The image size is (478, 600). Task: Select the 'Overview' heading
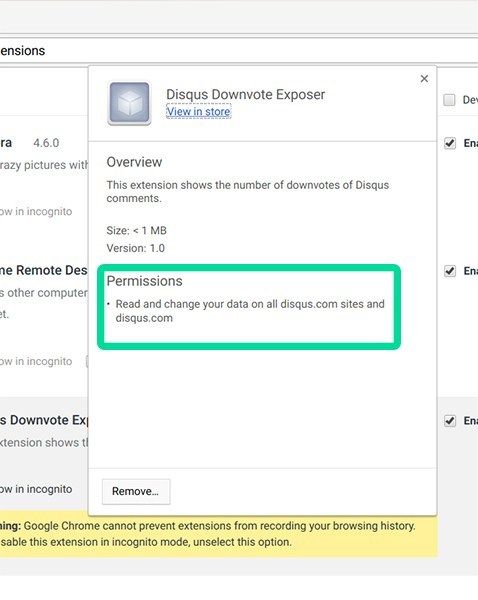coord(134,162)
